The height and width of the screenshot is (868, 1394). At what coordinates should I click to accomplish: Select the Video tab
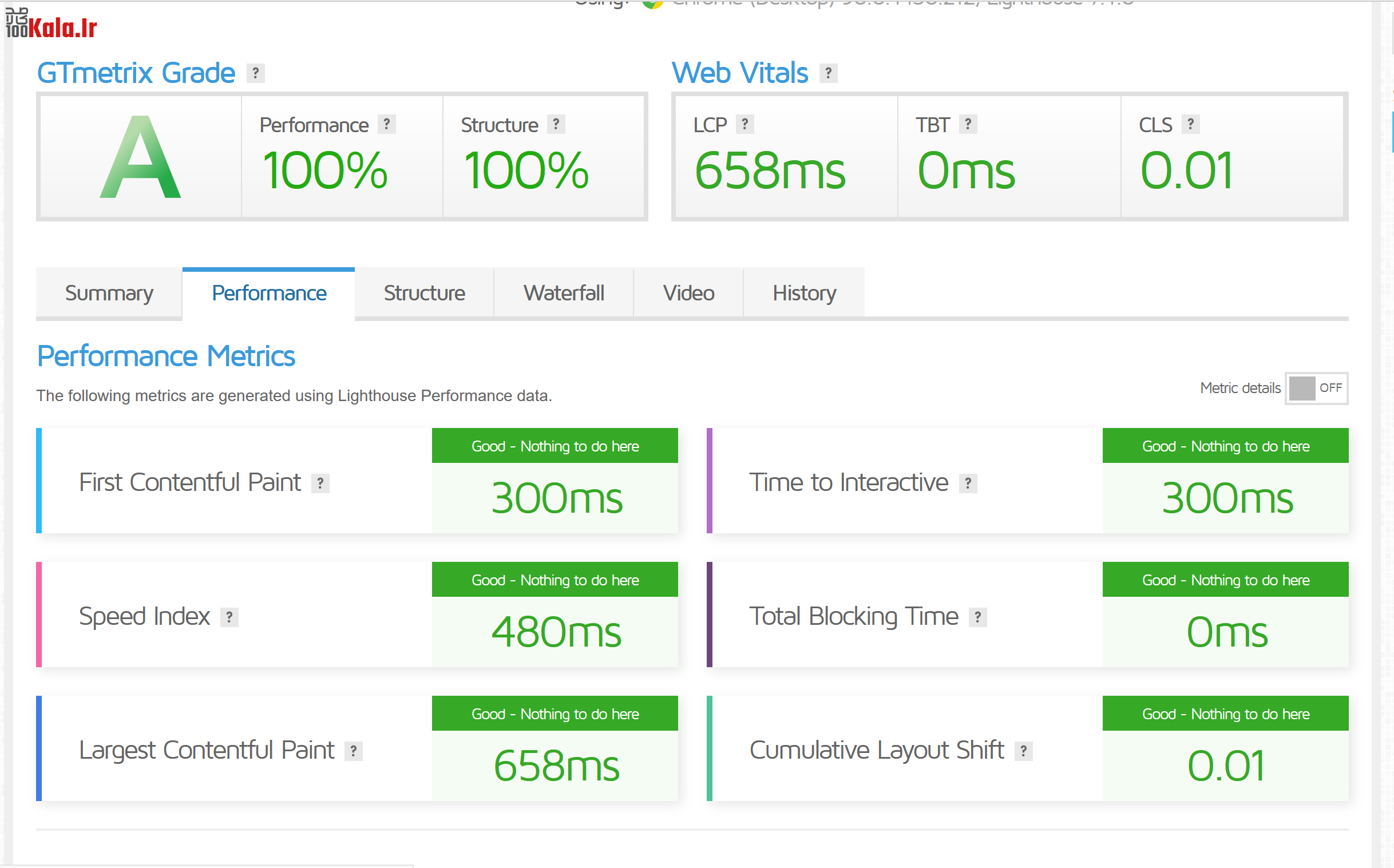(x=688, y=294)
